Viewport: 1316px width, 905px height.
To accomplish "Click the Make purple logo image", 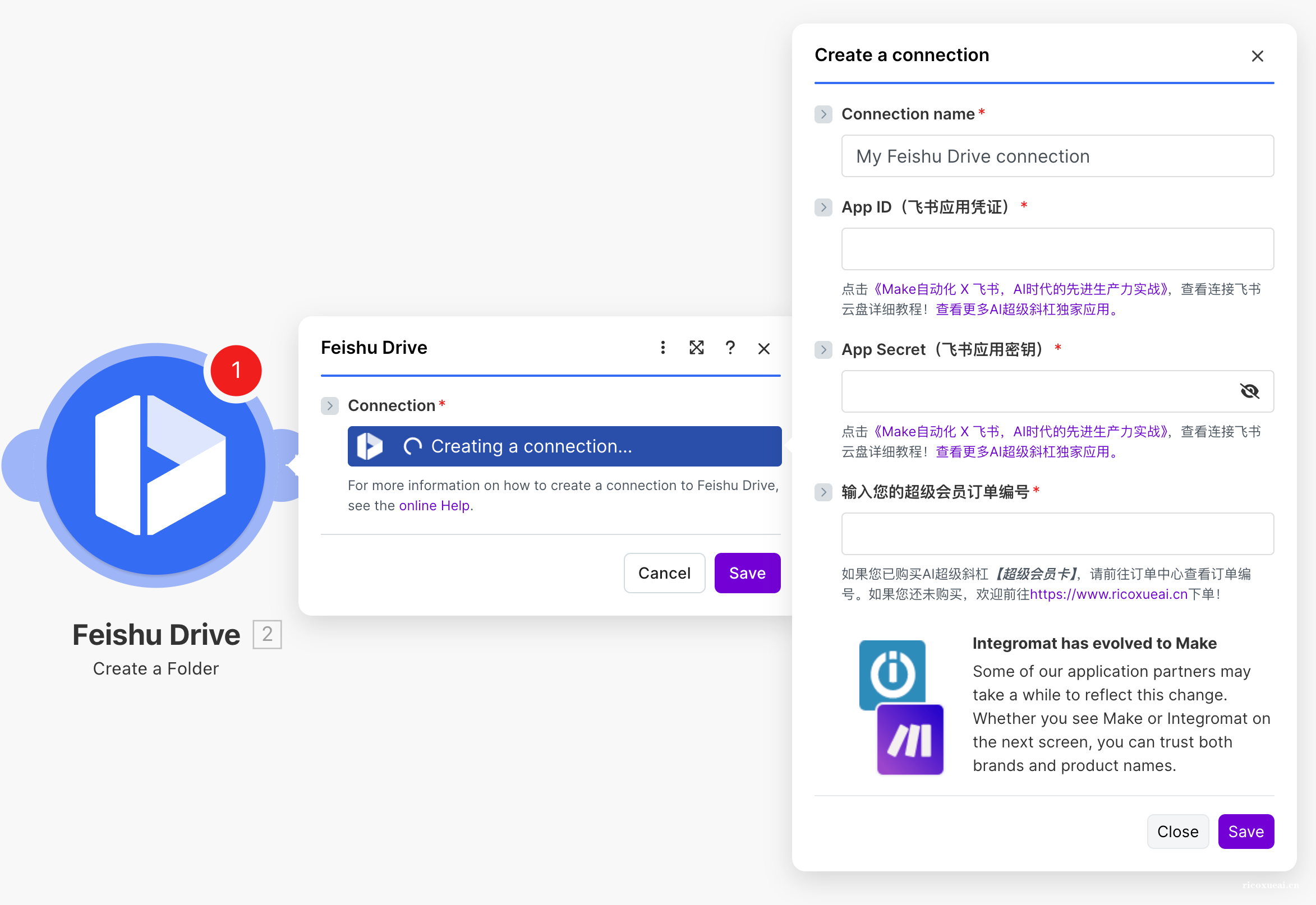I will [x=910, y=740].
